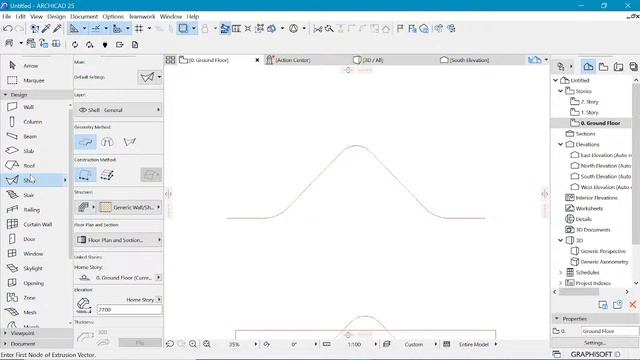Image resolution: width=640 pixels, height=360 pixels.
Task: Select the extruded geometry method
Action: pos(85,142)
